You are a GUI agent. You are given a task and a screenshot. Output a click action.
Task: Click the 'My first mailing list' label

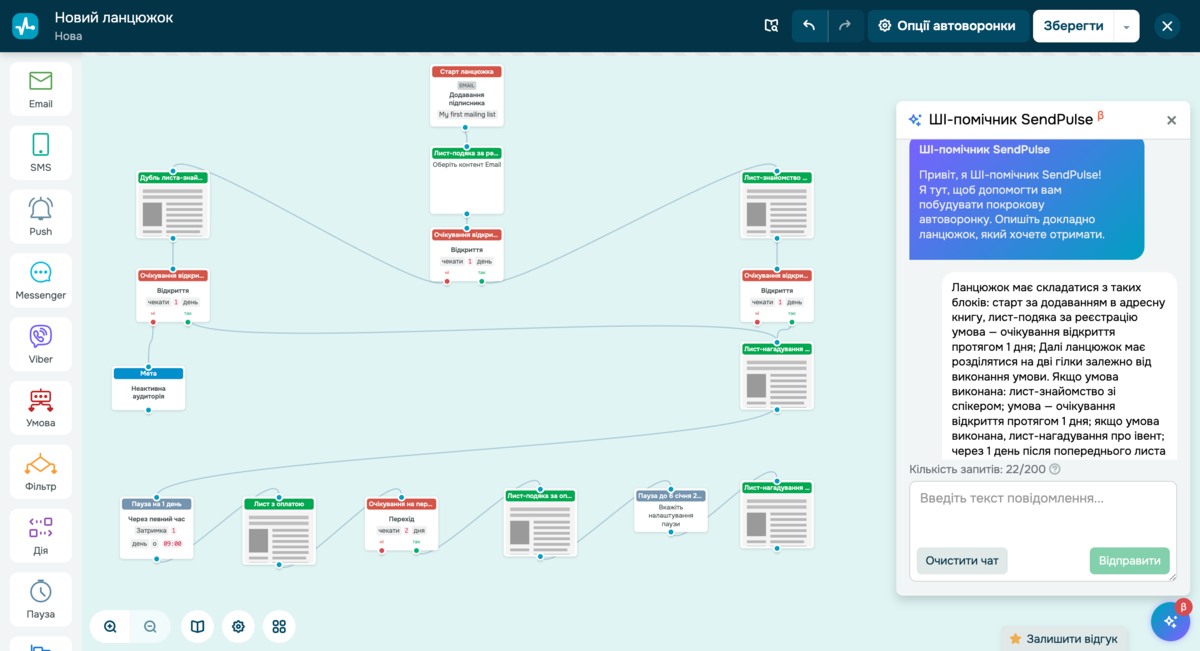pos(467,114)
